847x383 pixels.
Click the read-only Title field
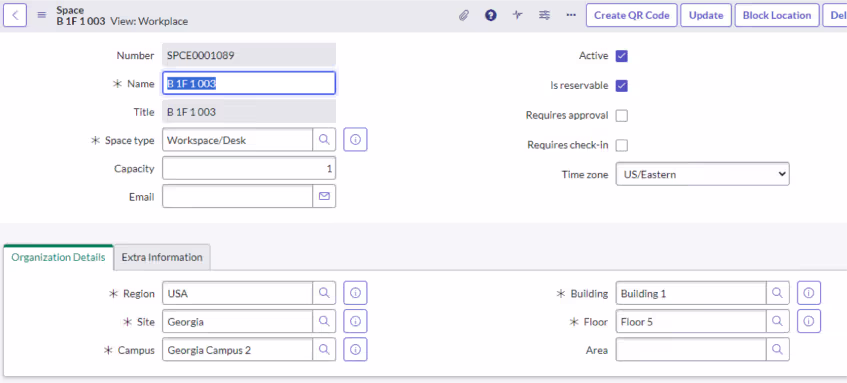point(249,112)
